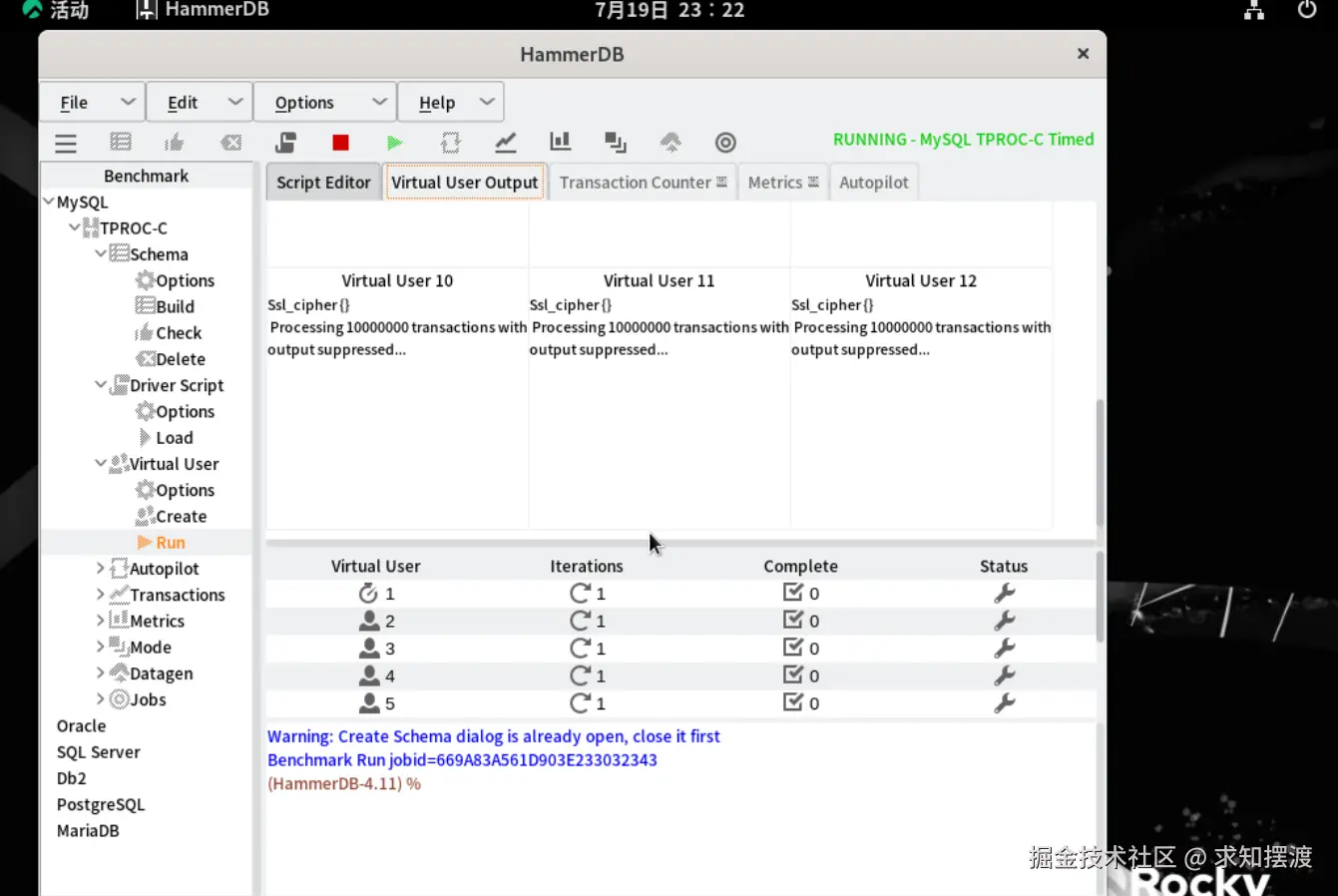1338x896 pixels.
Task: Open the Edit menu
Action: [200, 102]
